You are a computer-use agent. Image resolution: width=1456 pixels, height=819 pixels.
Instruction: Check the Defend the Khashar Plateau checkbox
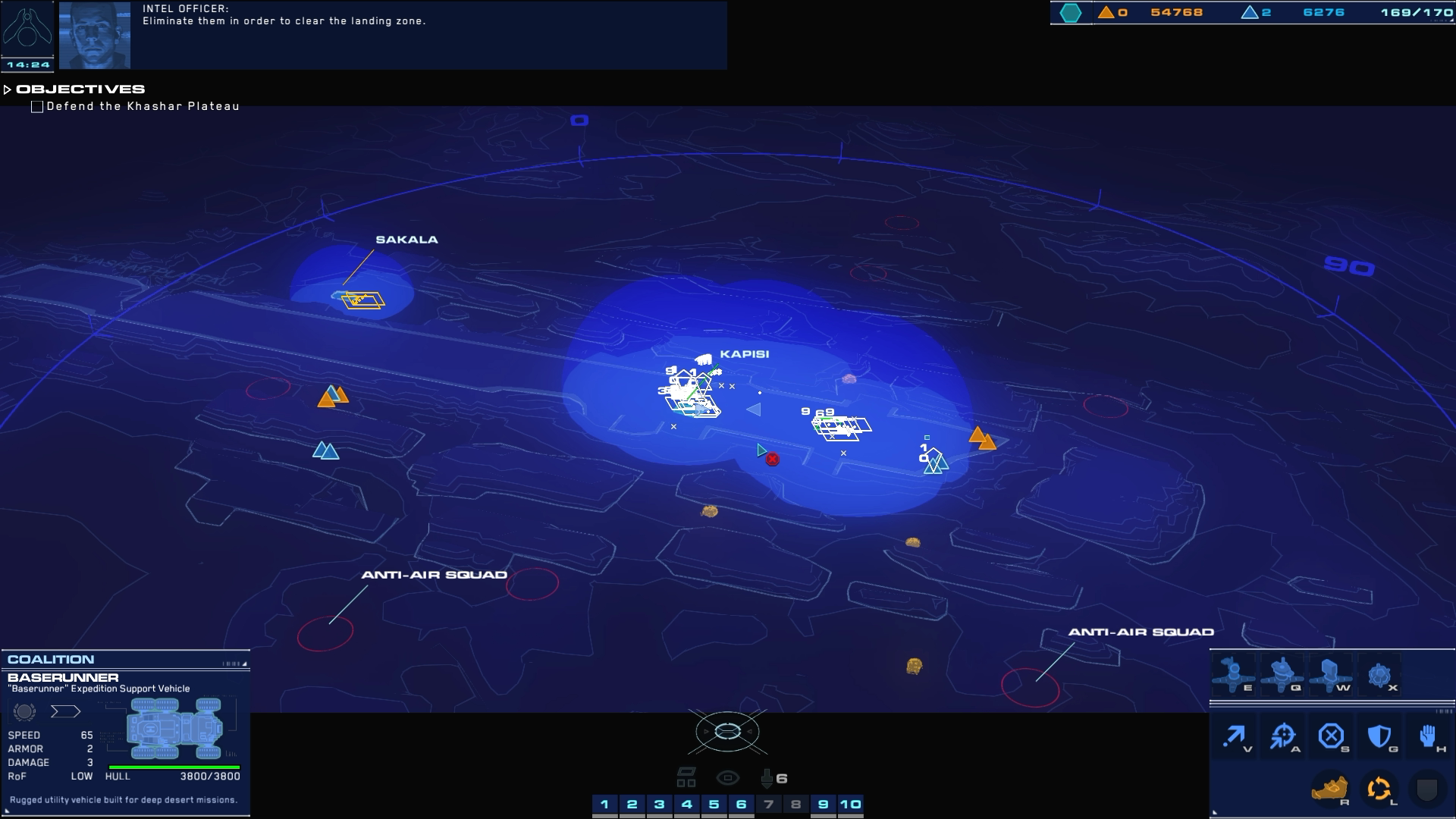click(37, 107)
